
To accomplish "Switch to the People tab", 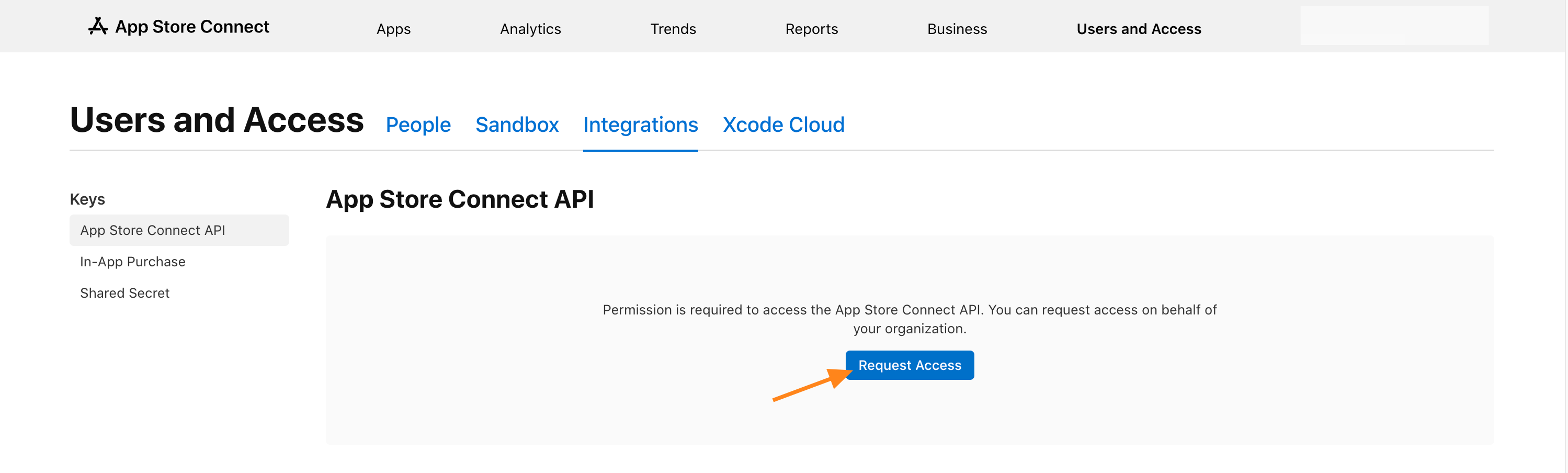I will [418, 124].
